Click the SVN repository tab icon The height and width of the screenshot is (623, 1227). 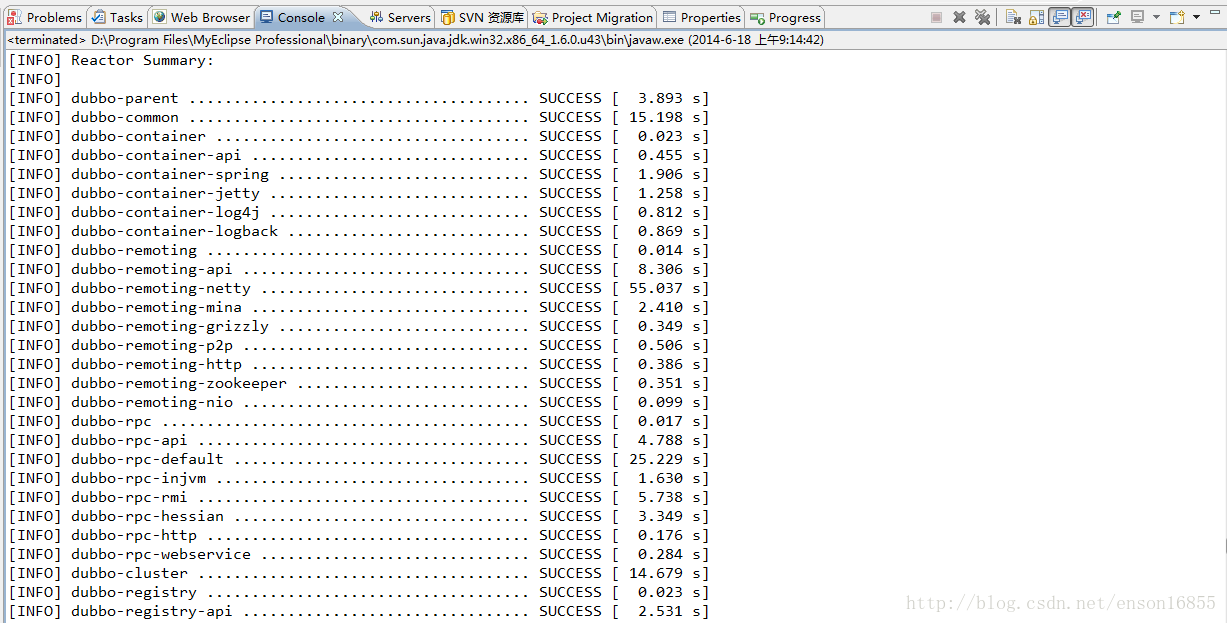point(448,17)
